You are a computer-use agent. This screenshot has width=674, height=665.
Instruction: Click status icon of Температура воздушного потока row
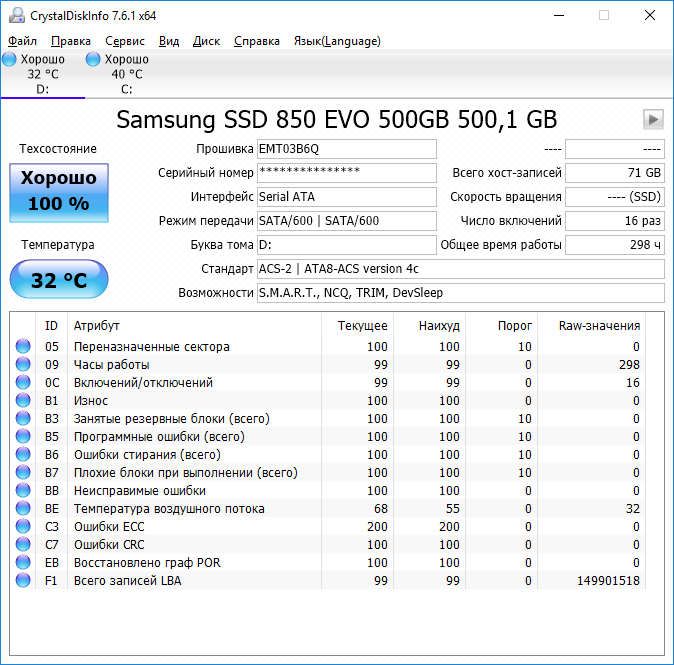(x=23, y=509)
